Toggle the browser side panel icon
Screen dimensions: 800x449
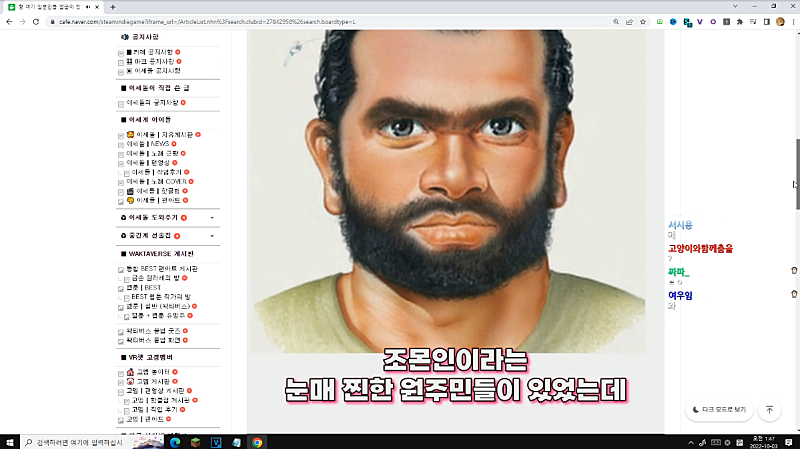(766, 22)
